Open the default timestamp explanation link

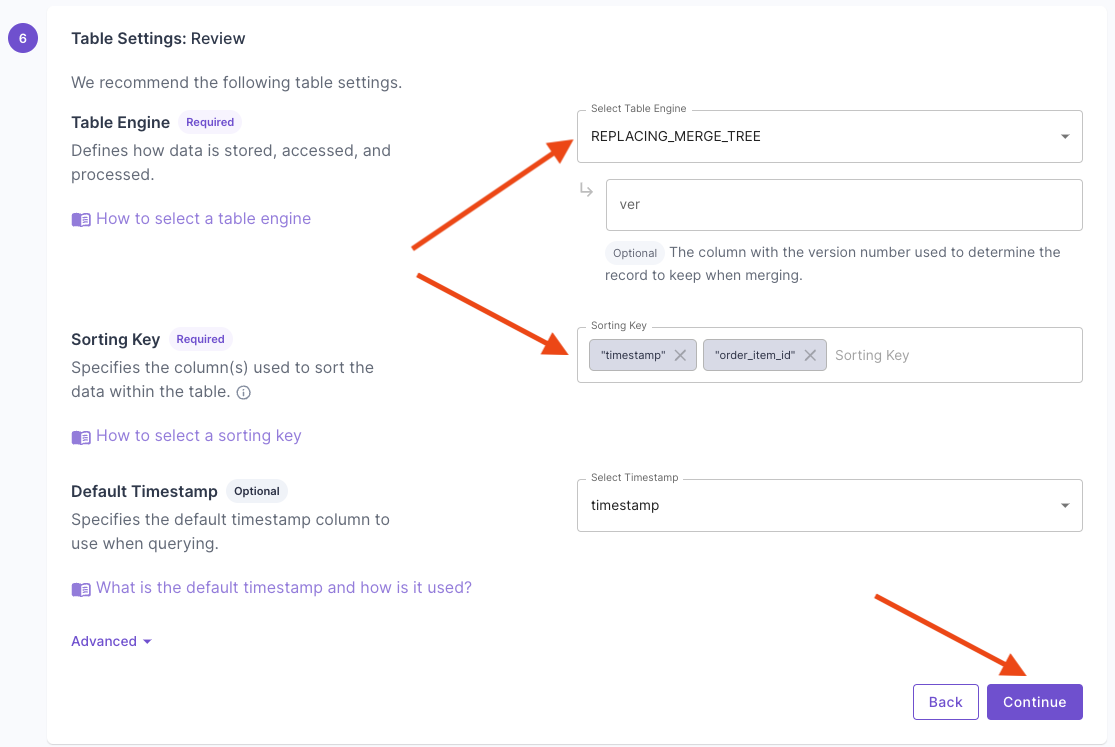[x=284, y=588]
